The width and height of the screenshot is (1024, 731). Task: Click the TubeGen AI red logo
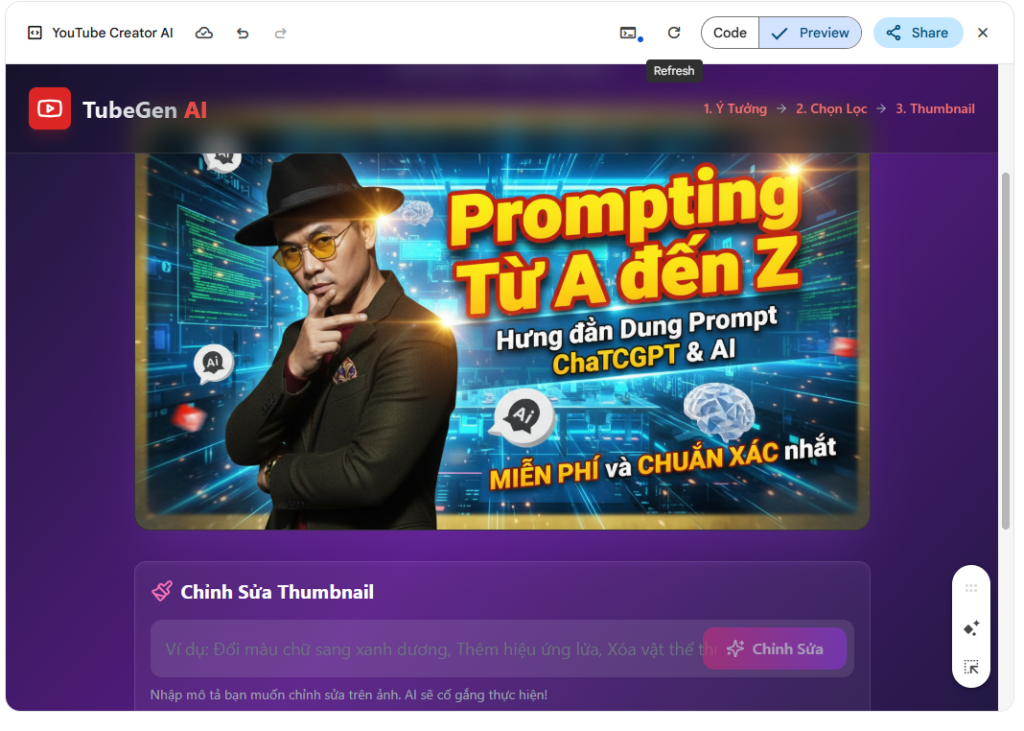[x=50, y=108]
